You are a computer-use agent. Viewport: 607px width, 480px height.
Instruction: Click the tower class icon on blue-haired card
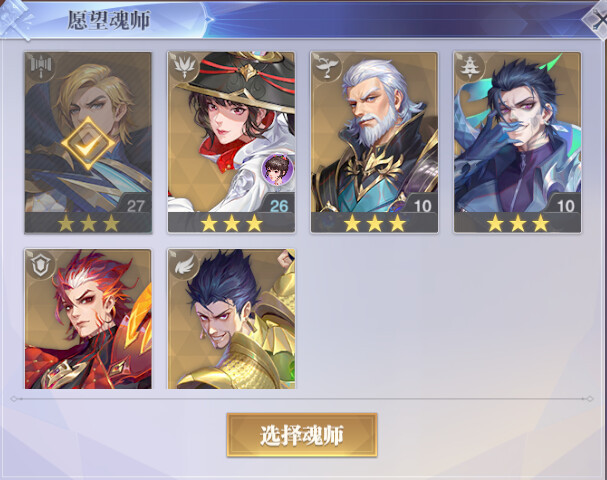click(470, 67)
